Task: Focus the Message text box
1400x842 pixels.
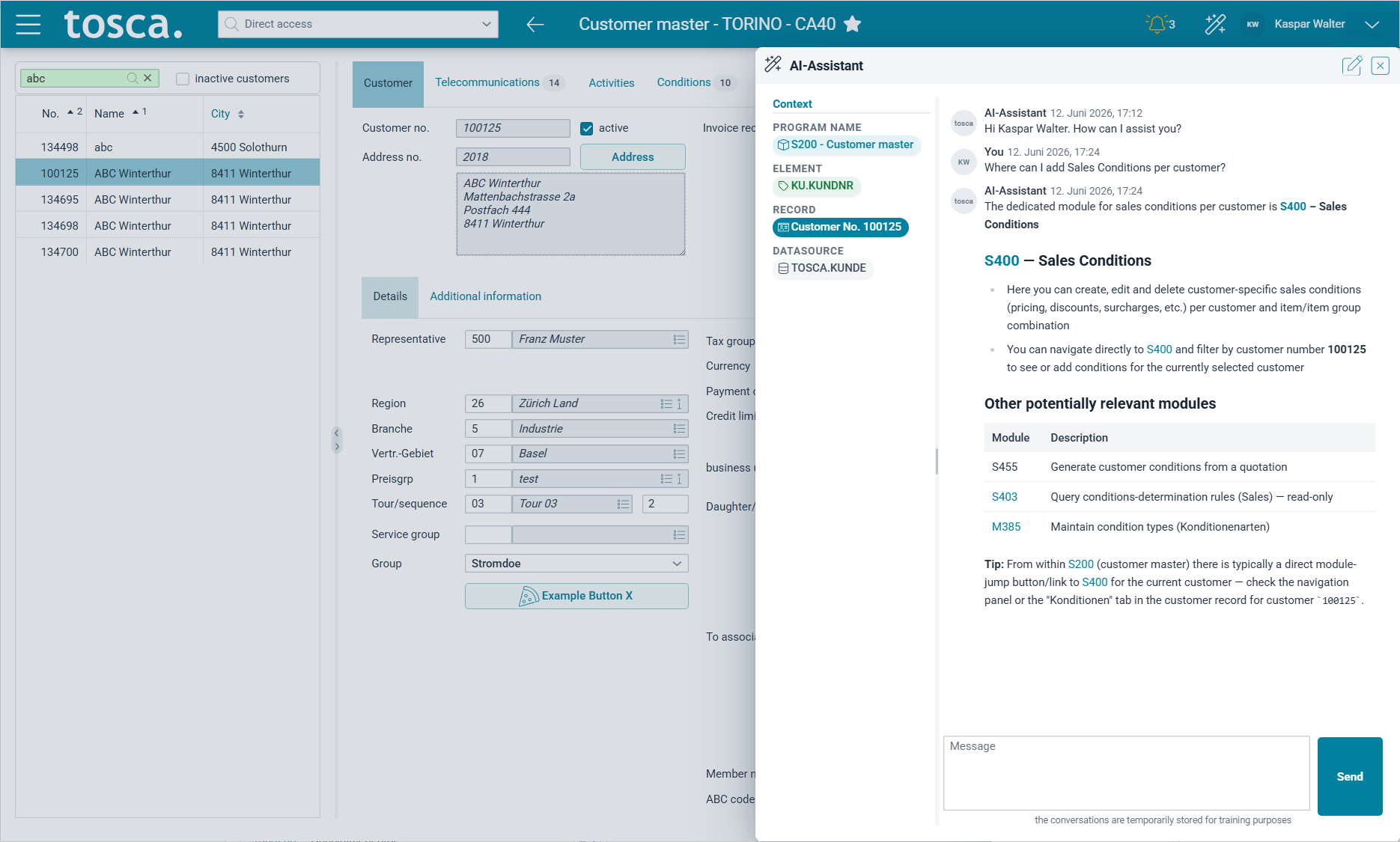Action: click(1126, 773)
